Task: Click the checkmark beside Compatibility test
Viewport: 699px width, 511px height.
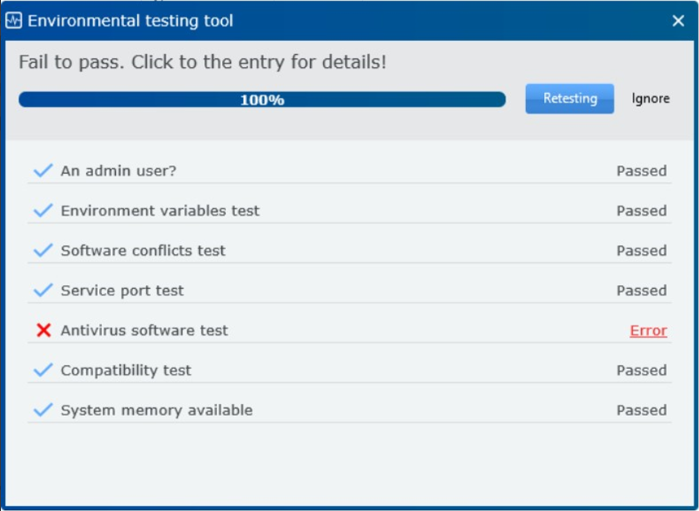Action: (x=43, y=370)
